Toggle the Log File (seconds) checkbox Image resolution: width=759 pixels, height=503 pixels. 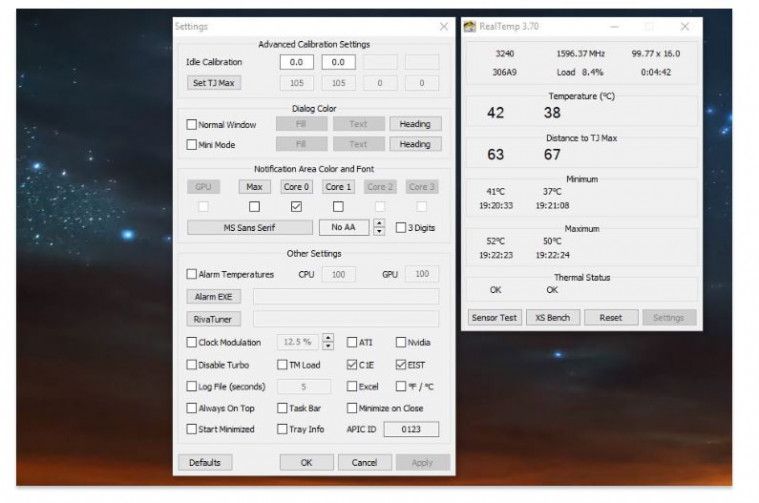(192, 386)
